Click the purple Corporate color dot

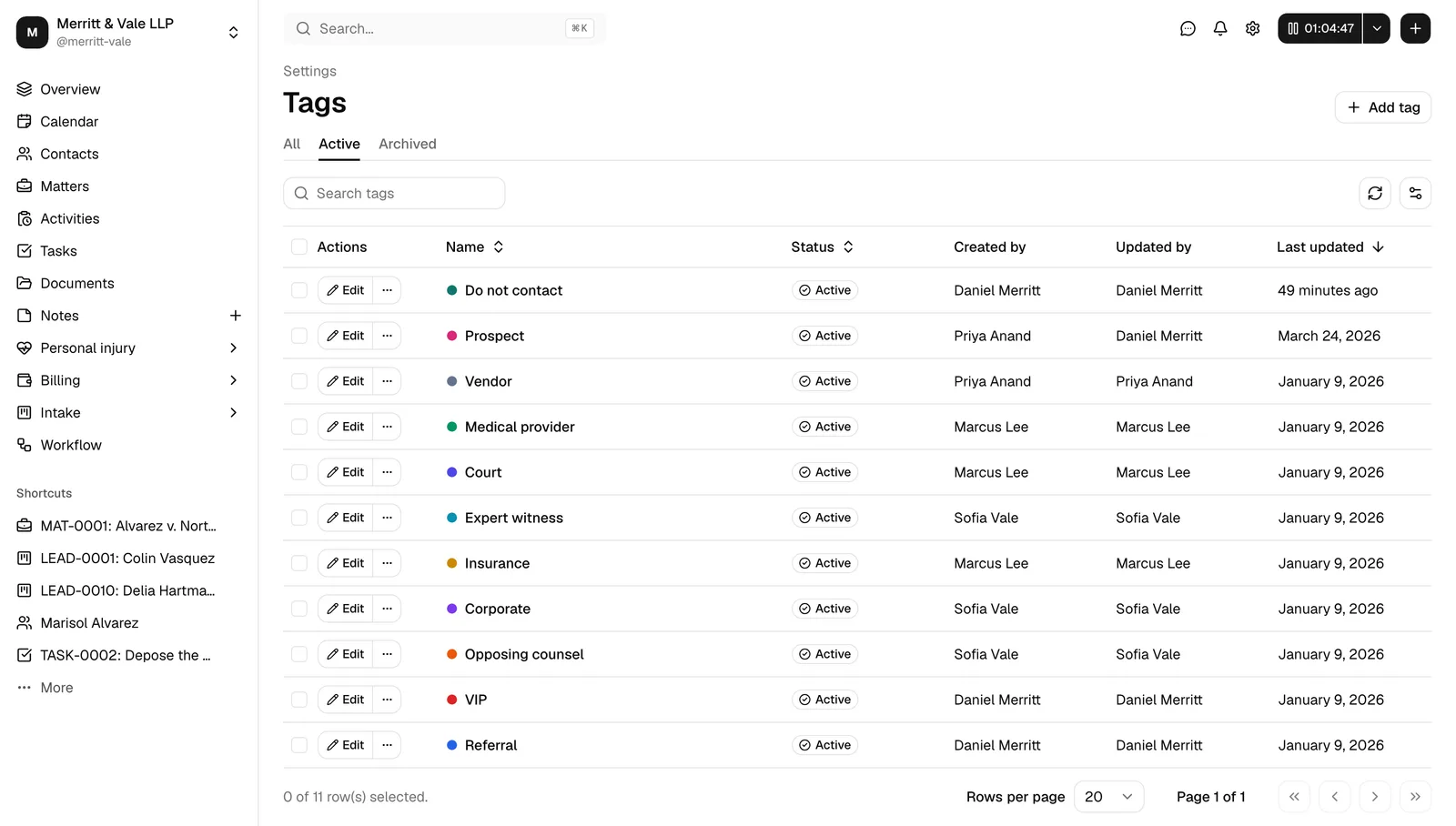point(451,609)
